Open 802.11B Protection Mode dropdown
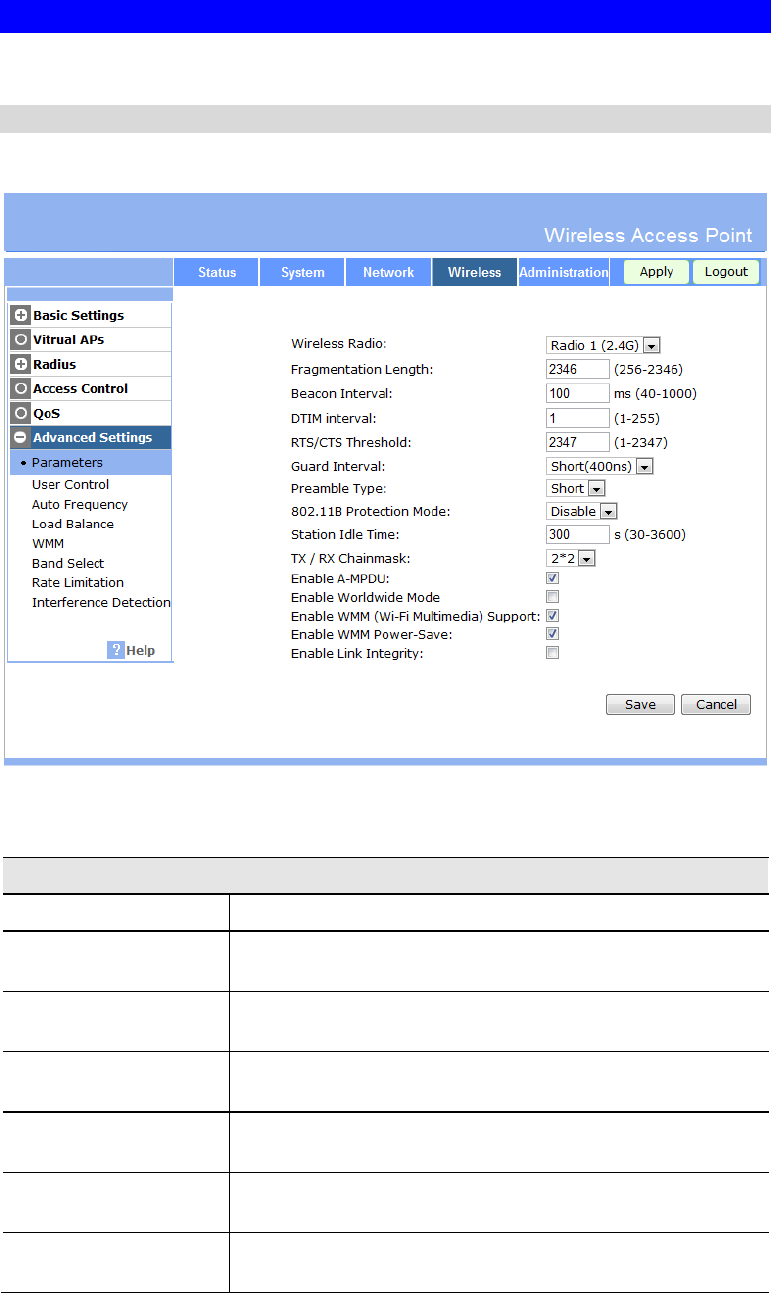Viewport: 771px width, 1293px height. tap(582, 511)
